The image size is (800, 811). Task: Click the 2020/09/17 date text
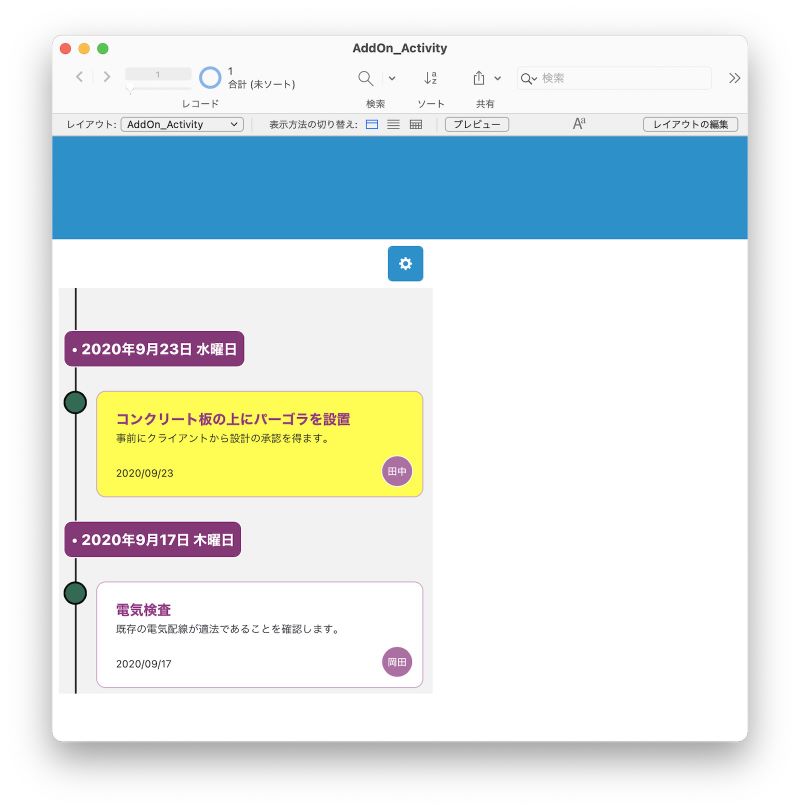pos(144,664)
